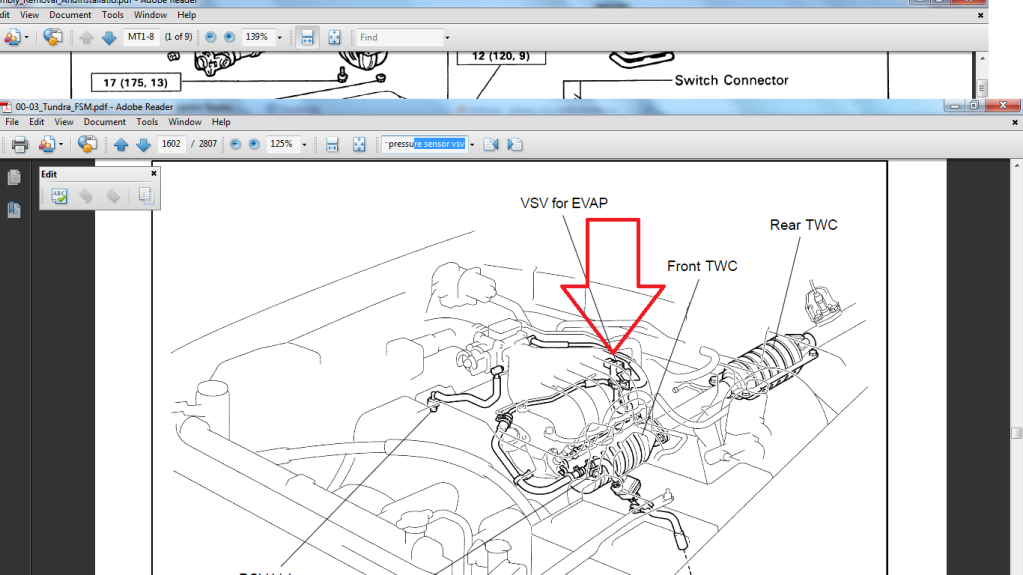Screen dimensions: 1023x575
Task: Open Edit menu in Tundra FSM window
Action: 37,122
